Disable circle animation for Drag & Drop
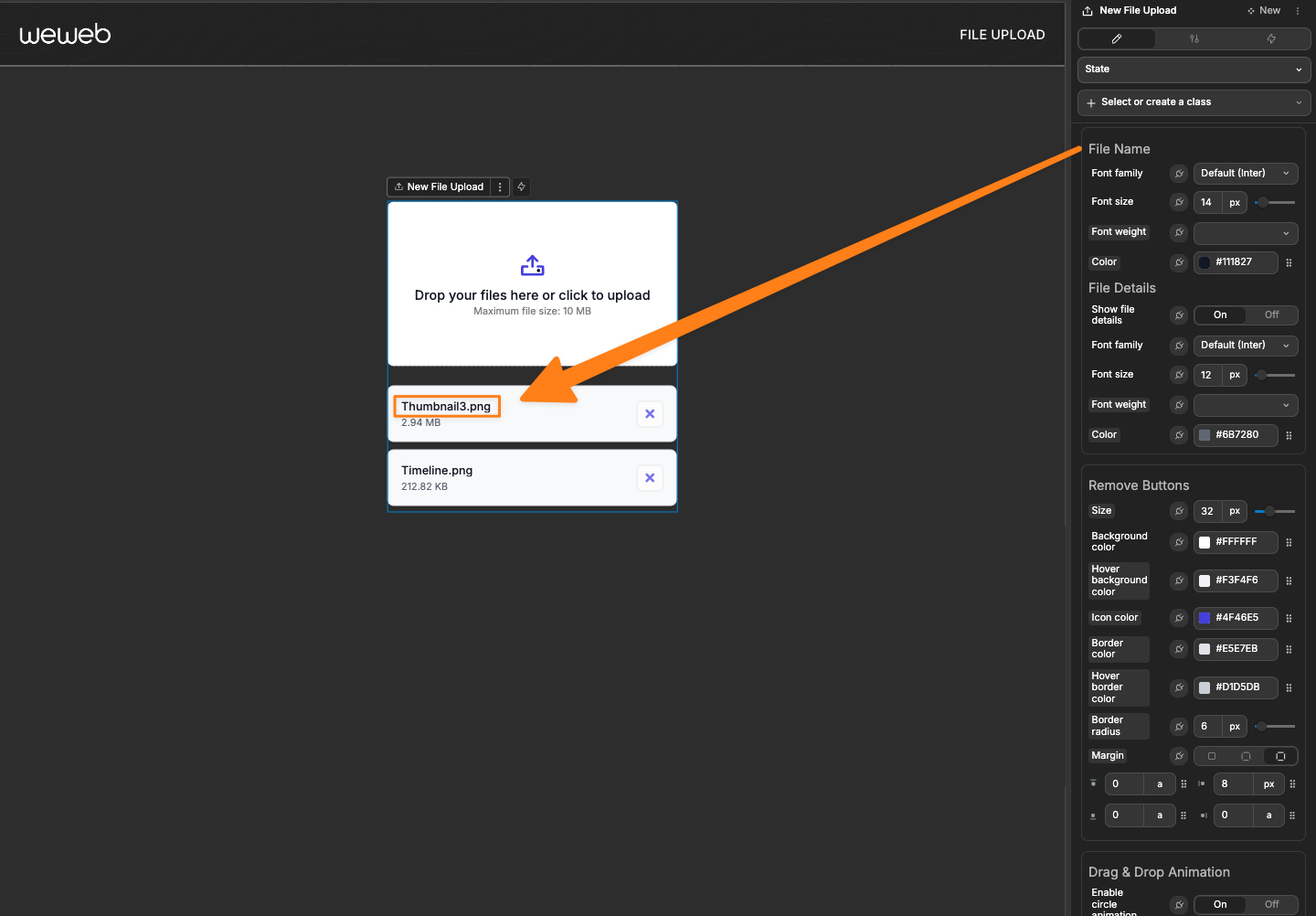The width and height of the screenshot is (1316, 916). point(1271,904)
